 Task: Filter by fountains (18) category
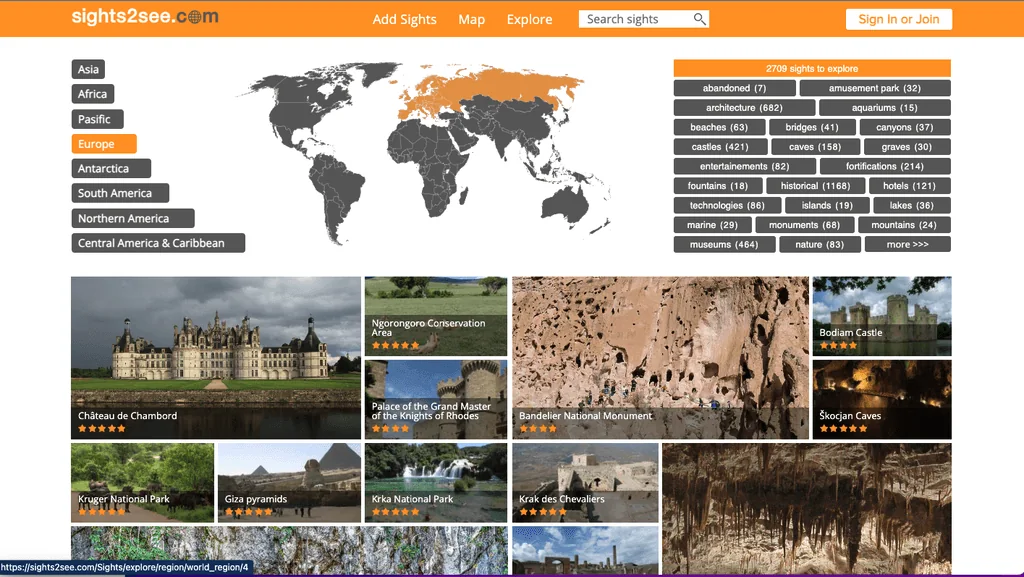click(718, 186)
